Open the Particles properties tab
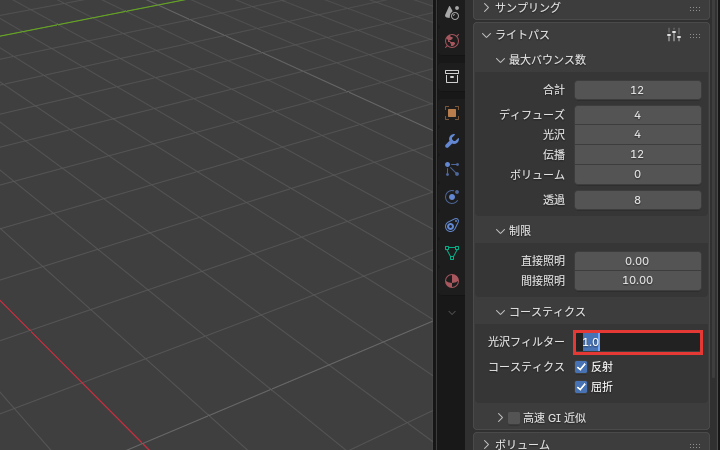The image size is (720, 450). (452, 169)
